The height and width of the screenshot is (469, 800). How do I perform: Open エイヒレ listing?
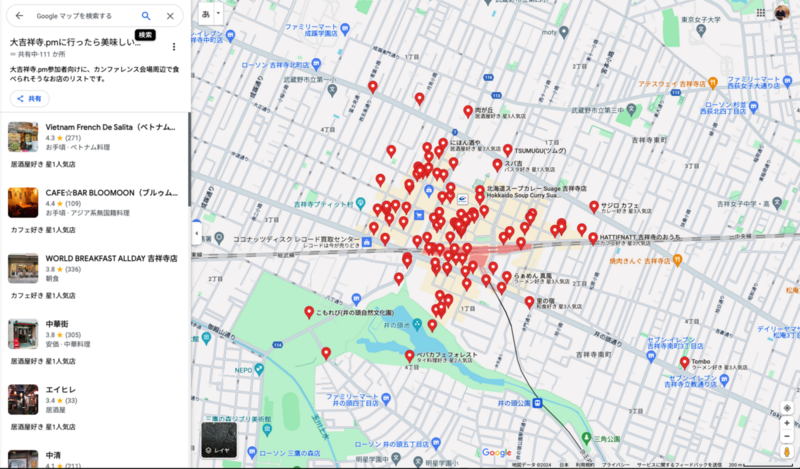[x=95, y=408]
